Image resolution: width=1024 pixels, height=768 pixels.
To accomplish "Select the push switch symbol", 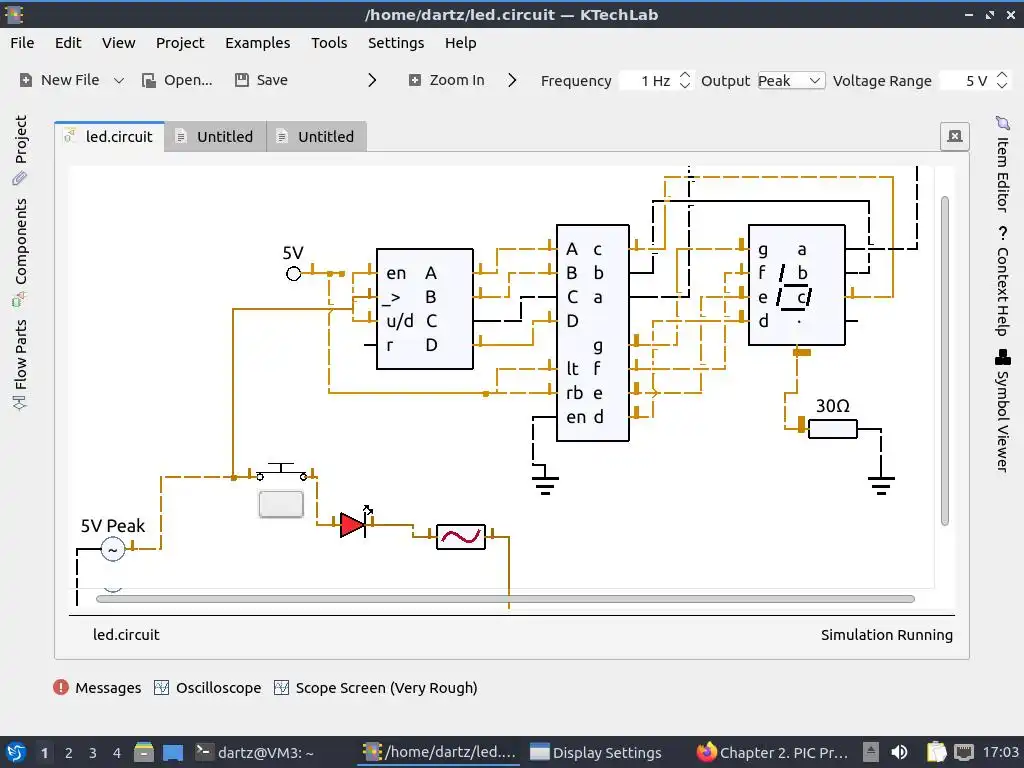I will [x=281, y=472].
